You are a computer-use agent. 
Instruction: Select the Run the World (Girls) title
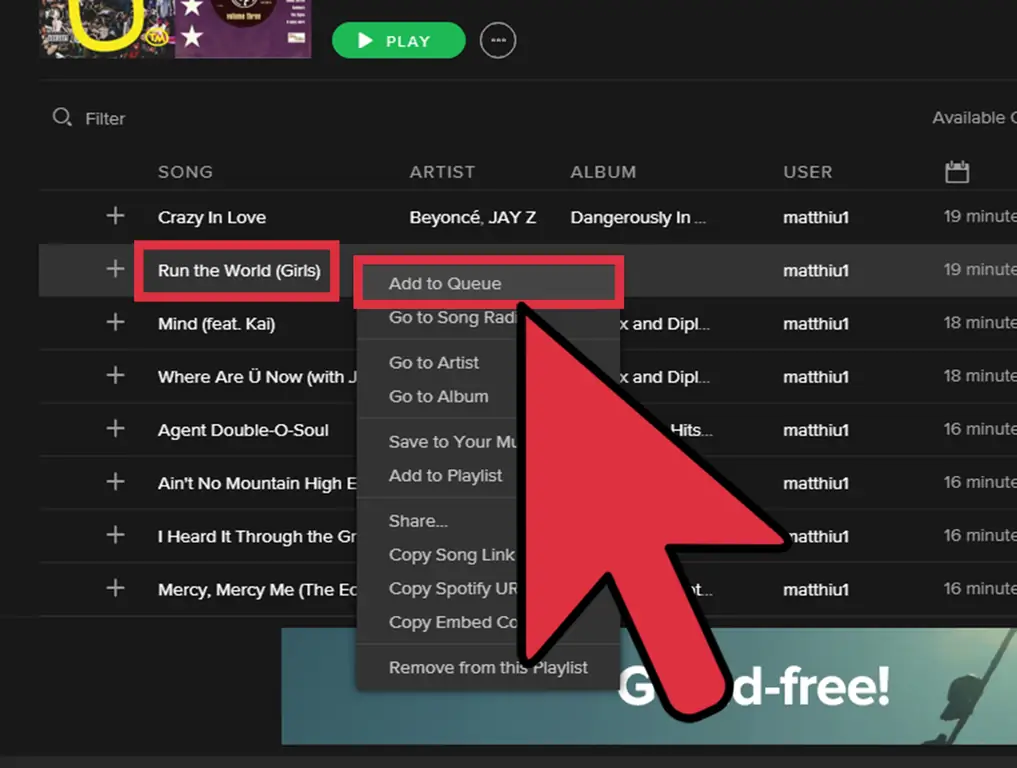pyautogui.click(x=239, y=270)
